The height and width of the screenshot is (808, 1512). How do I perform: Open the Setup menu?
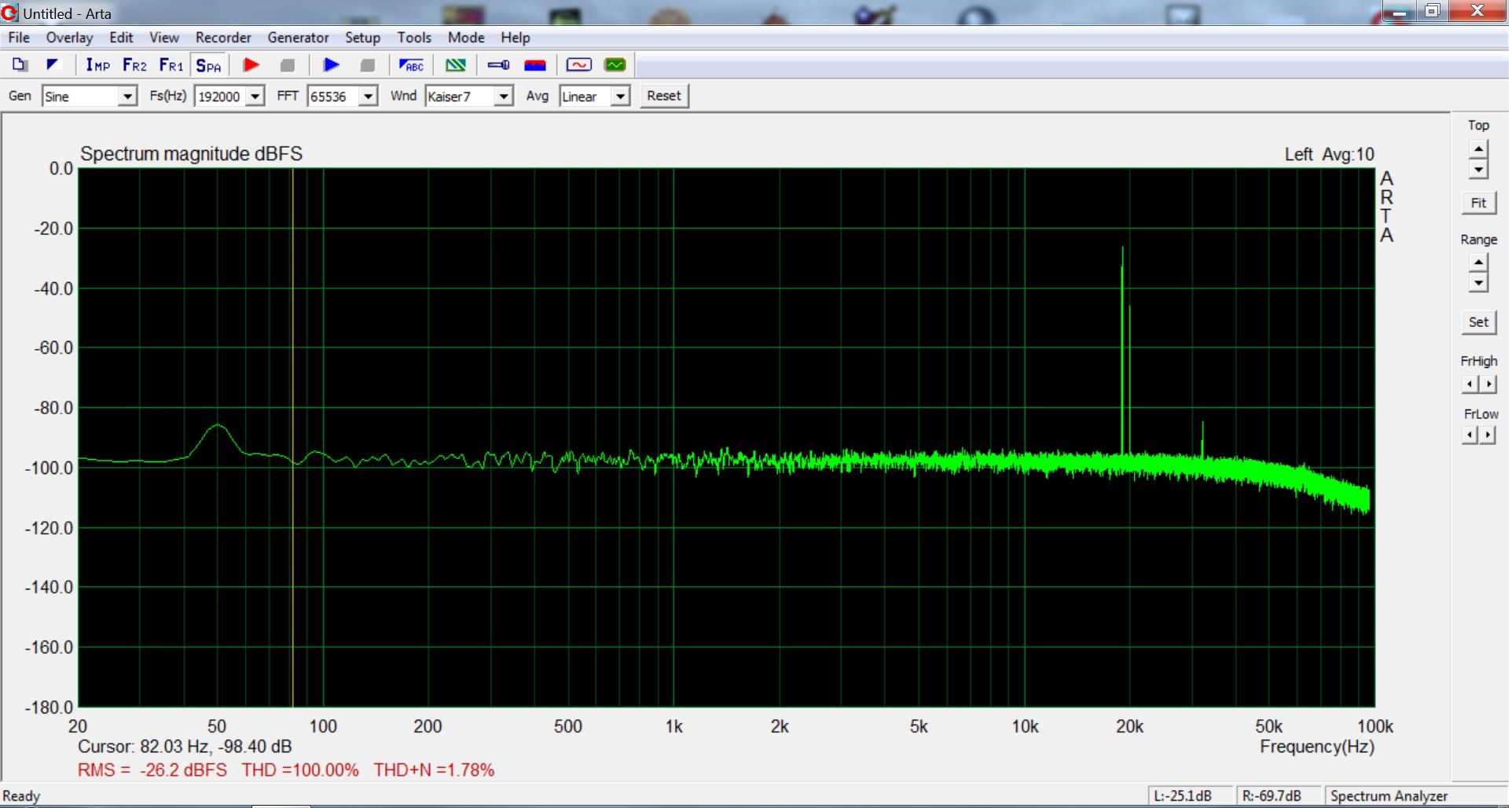click(362, 38)
